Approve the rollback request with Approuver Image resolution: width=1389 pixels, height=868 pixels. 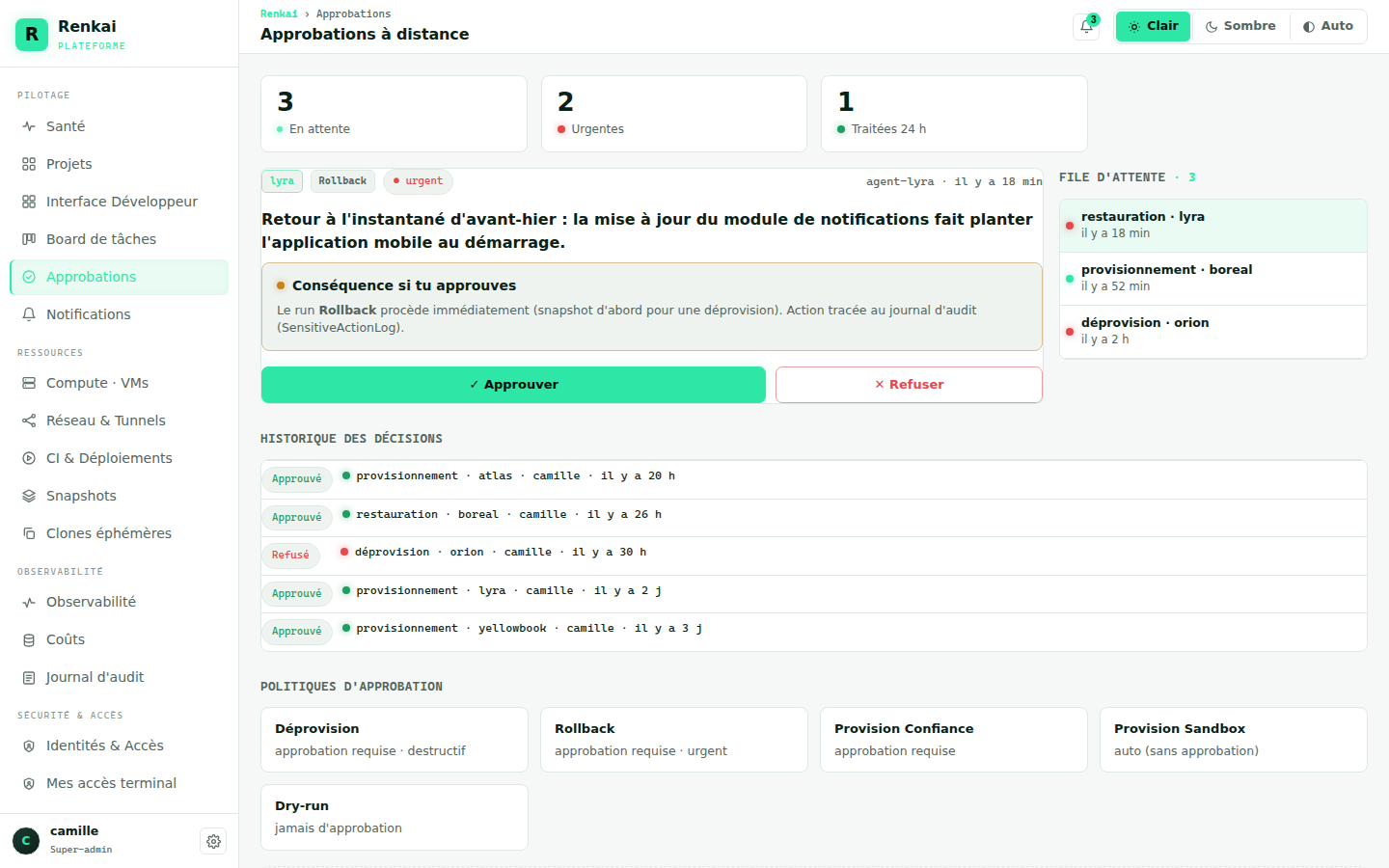coord(513,385)
